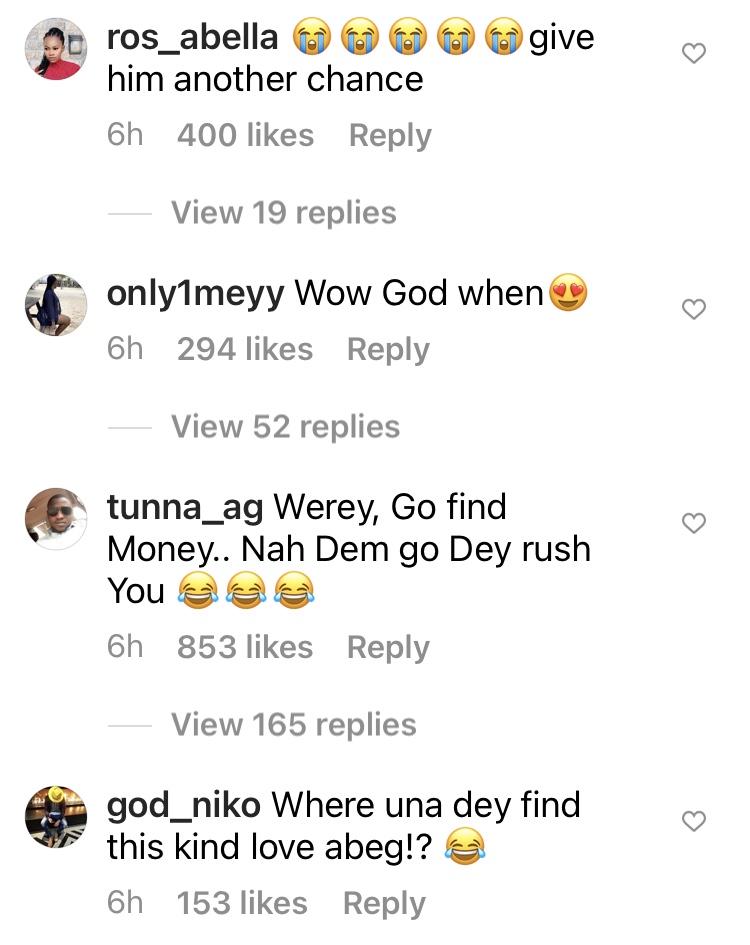
Task: Like the ros_abella comment with heart icon
Action: click(693, 54)
